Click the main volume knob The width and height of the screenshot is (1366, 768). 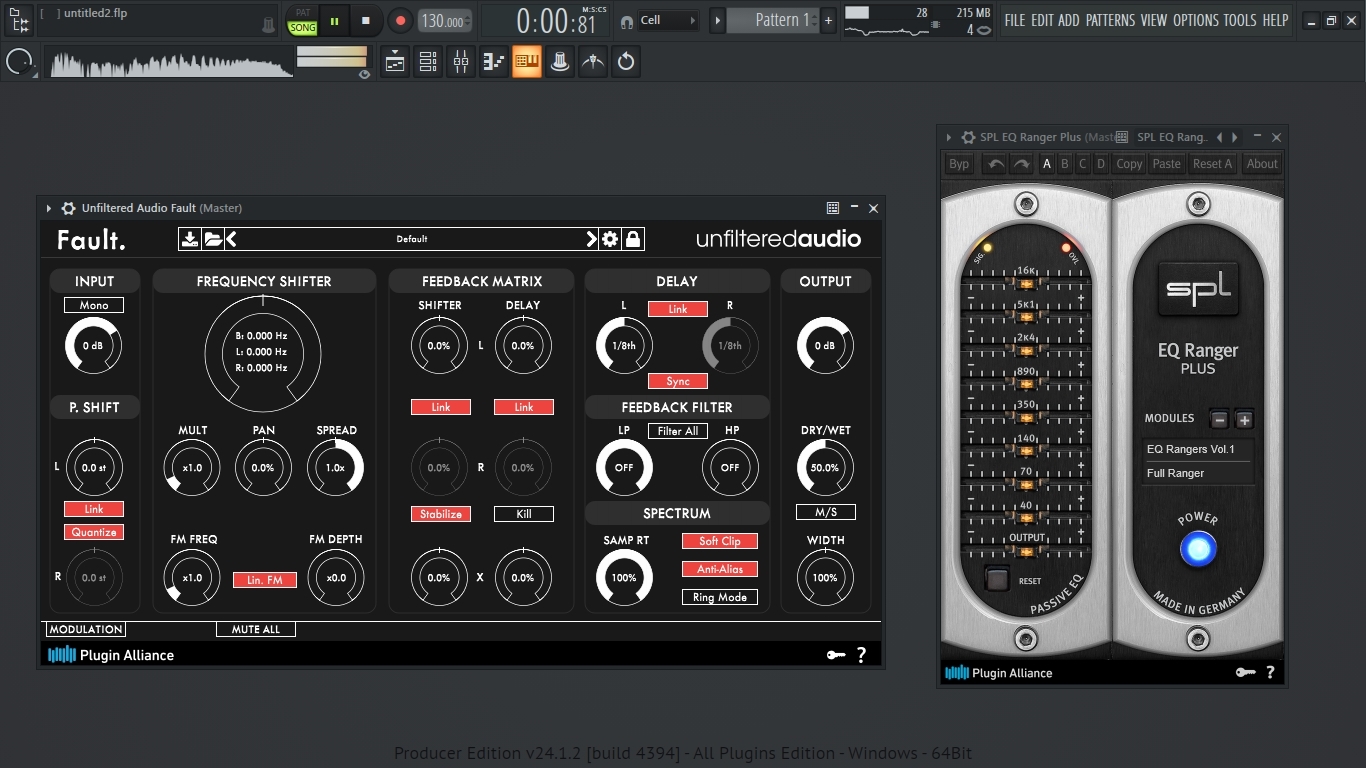click(x=18, y=62)
